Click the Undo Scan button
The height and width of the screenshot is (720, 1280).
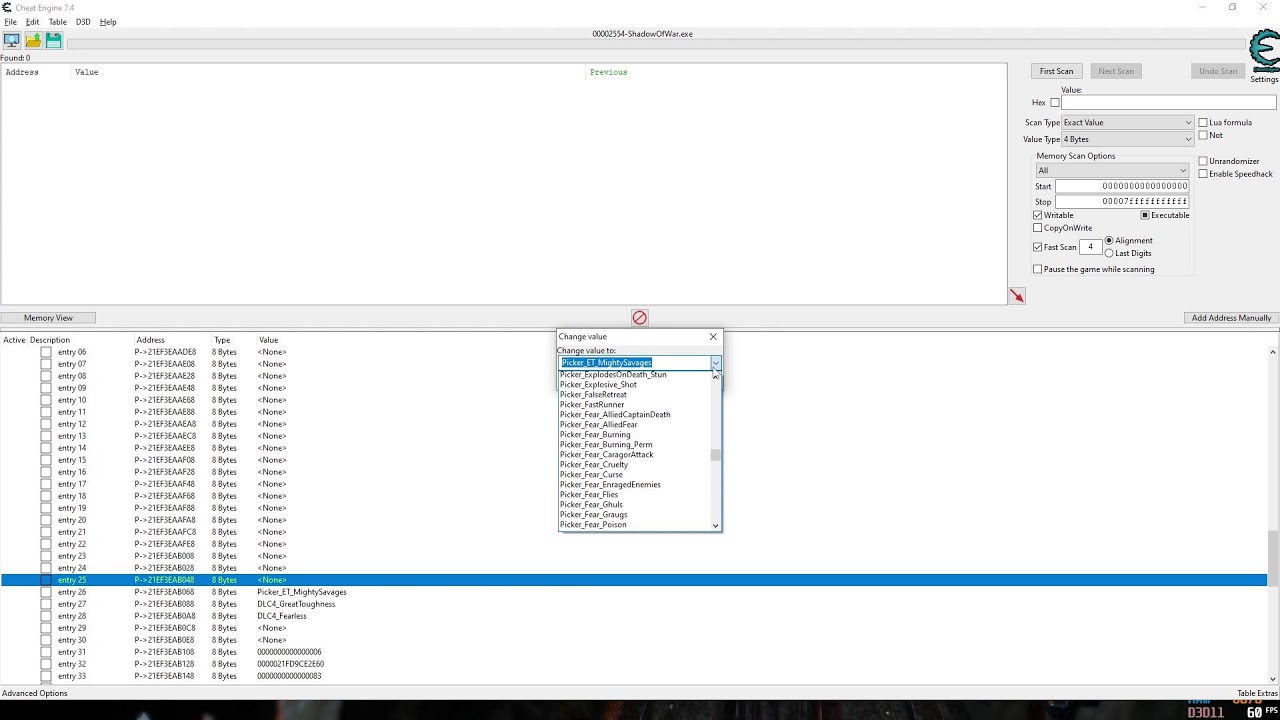(x=1218, y=71)
